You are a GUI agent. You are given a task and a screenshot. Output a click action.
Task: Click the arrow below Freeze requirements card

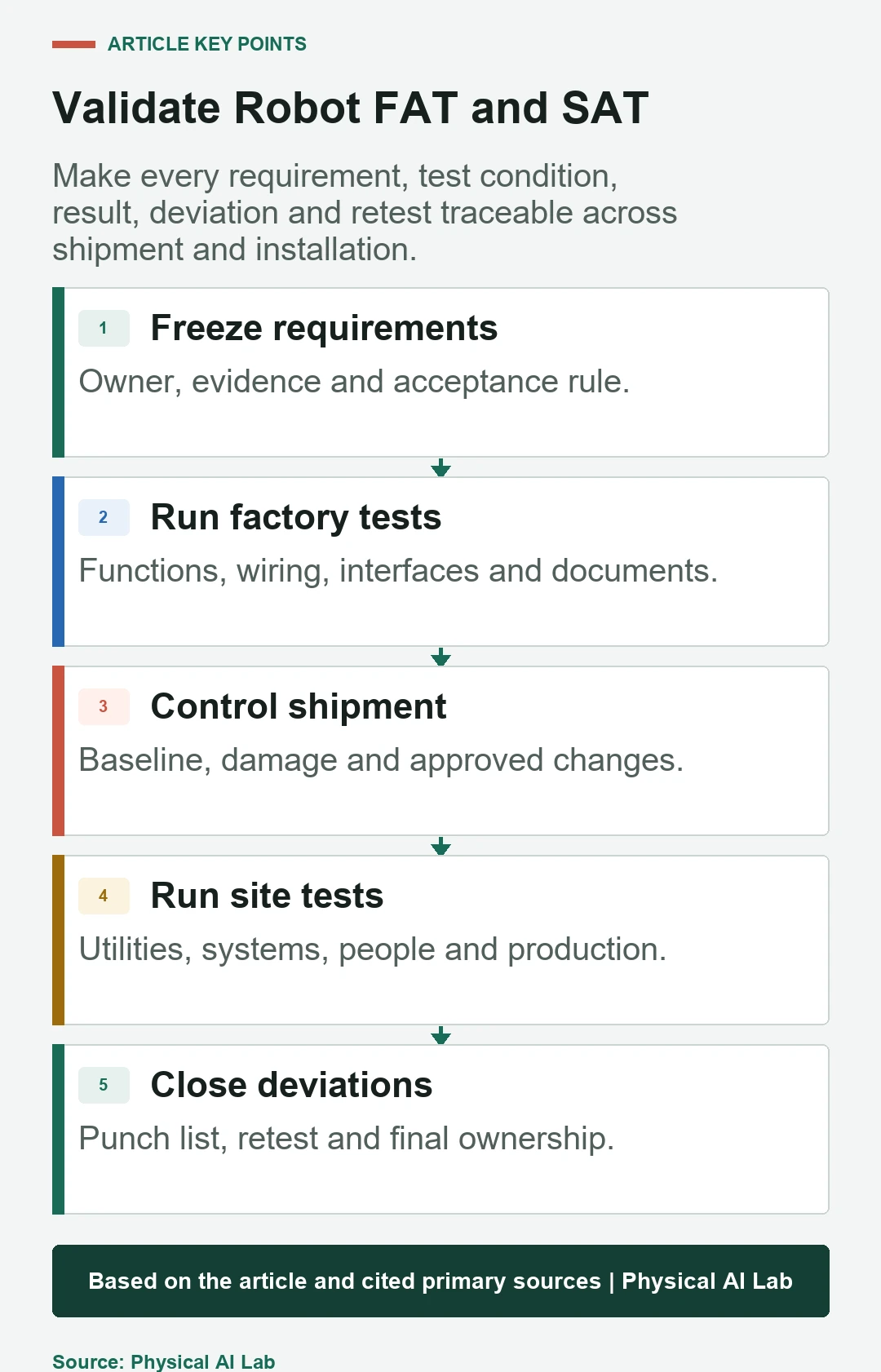point(440,467)
